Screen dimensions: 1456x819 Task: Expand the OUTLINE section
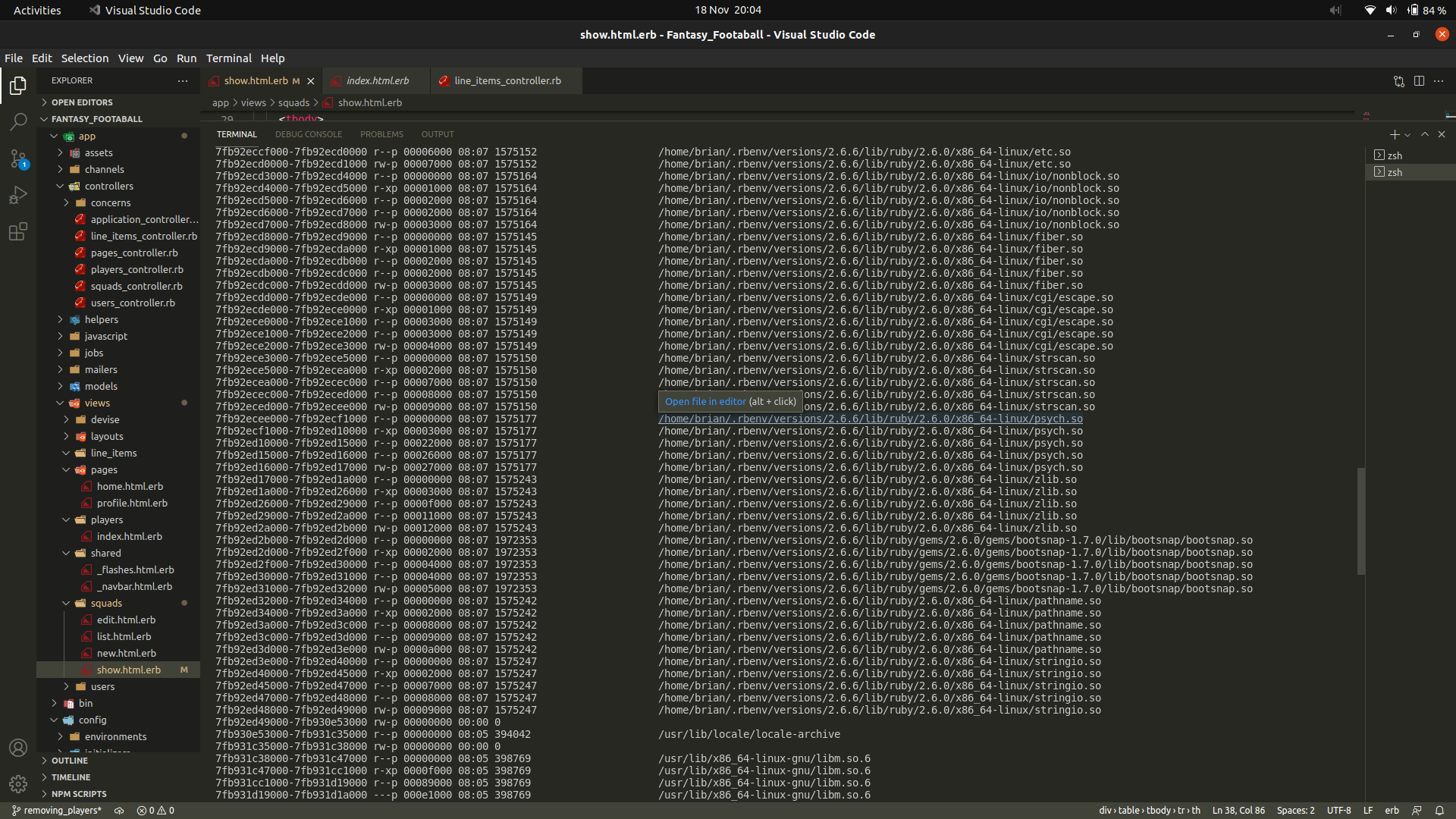pyautogui.click(x=70, y=761)
